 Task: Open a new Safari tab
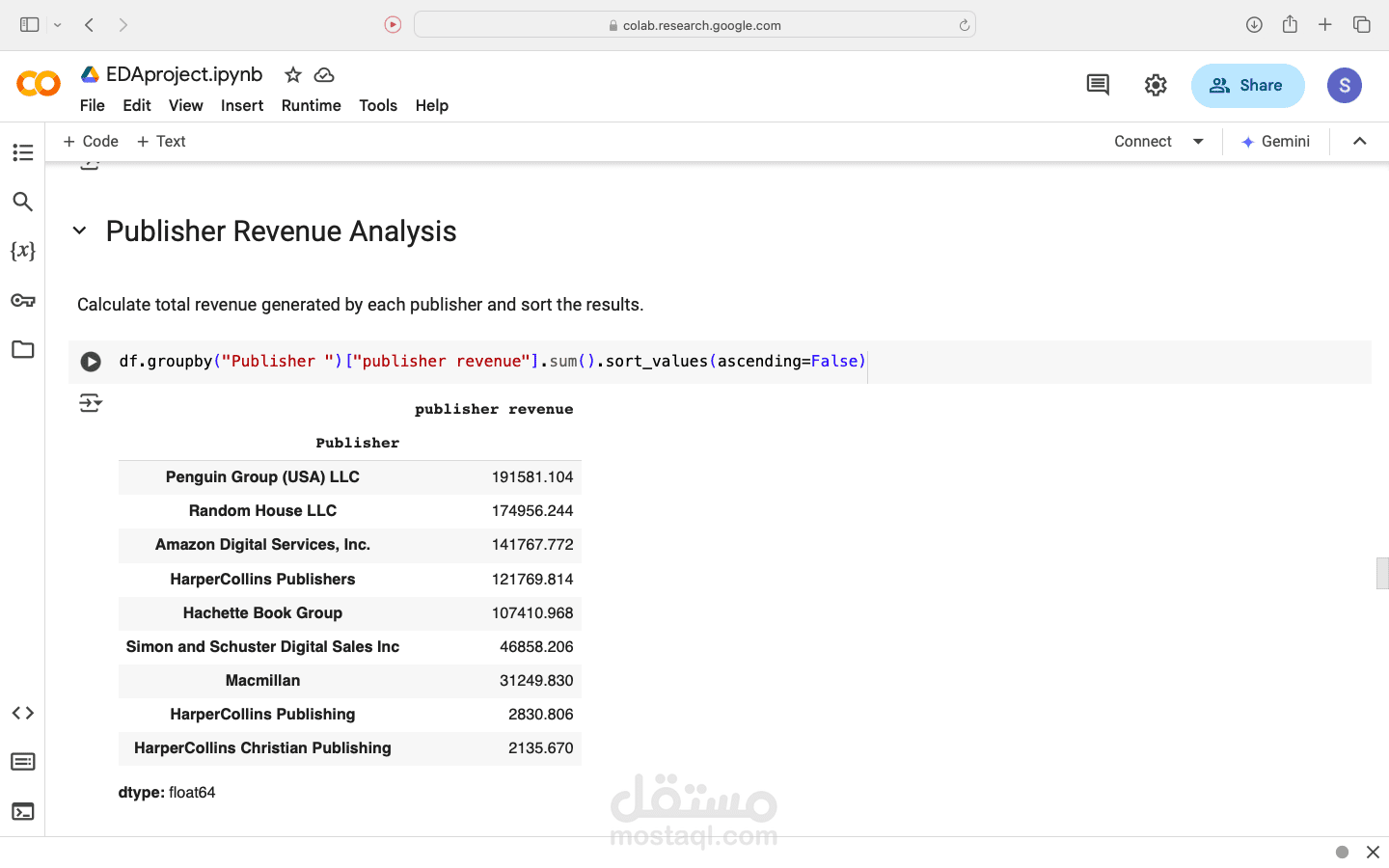[1325, 25]
